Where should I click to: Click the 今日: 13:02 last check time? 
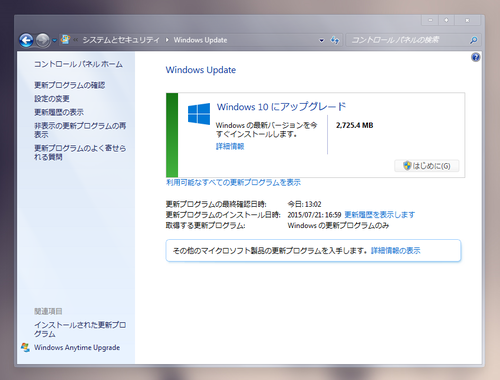pyautogui.click(x=305, y=204)
